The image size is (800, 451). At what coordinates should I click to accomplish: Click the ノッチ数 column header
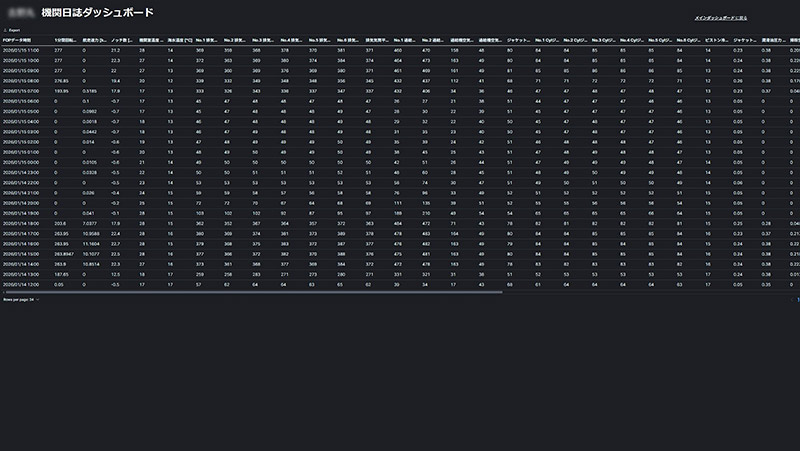(x=121, y=40)
